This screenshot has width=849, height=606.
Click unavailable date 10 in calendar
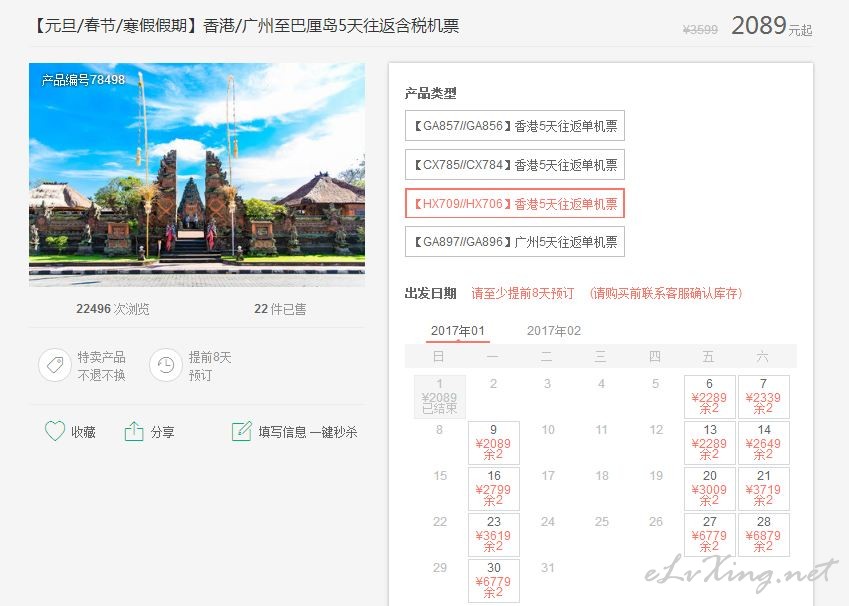pos(547,429)
